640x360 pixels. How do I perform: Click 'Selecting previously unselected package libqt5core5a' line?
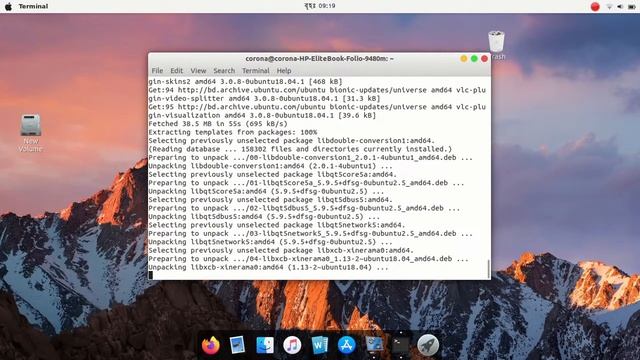point(273,174)
